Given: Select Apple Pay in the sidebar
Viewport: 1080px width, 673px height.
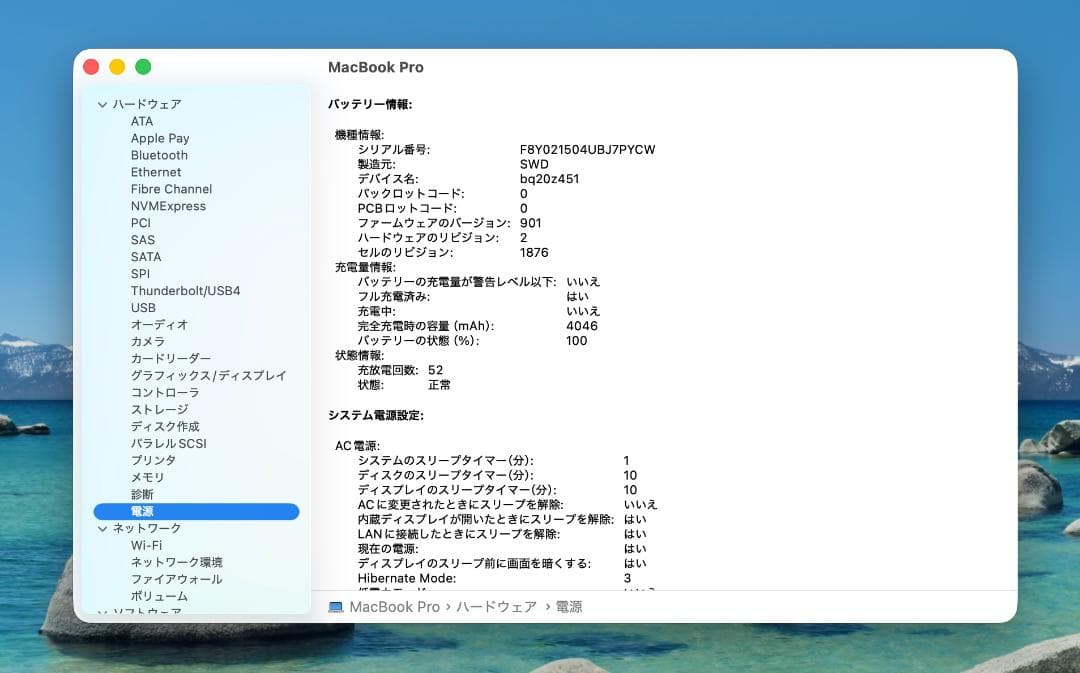Looking at the screenshot, I should [x=160, y=138].
